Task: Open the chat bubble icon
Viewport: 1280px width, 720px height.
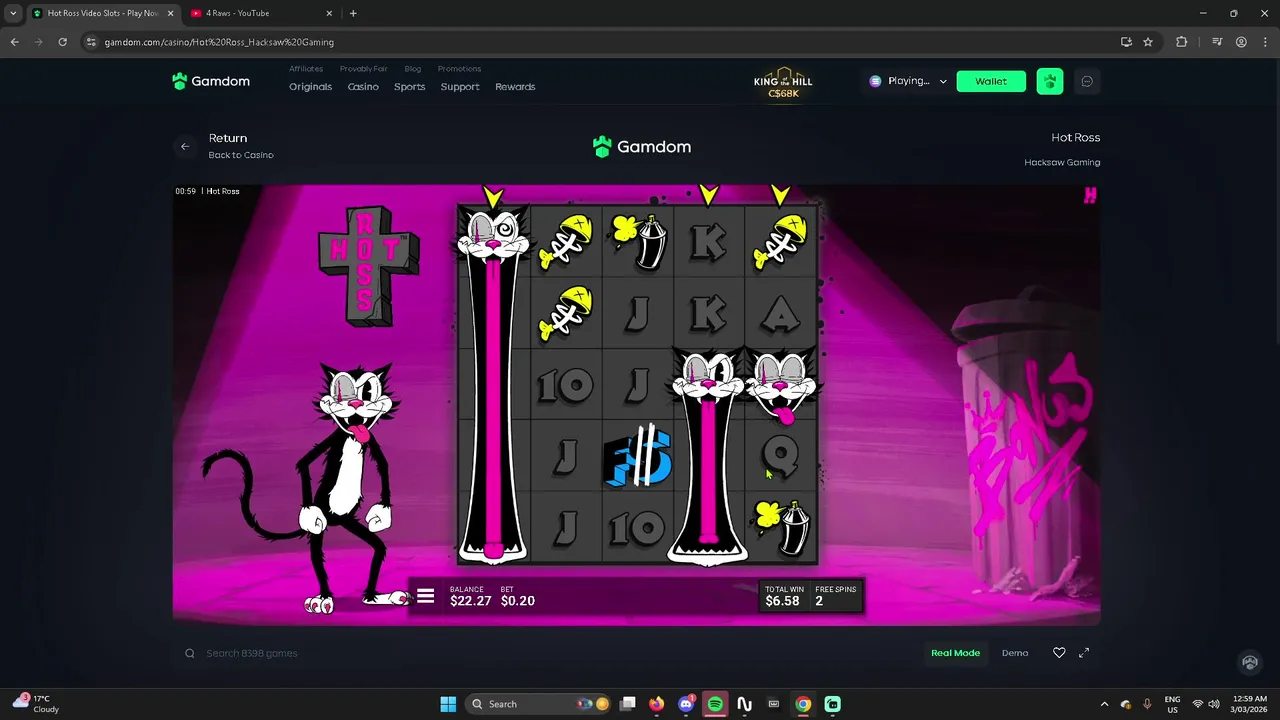Action: (1087, 81)
